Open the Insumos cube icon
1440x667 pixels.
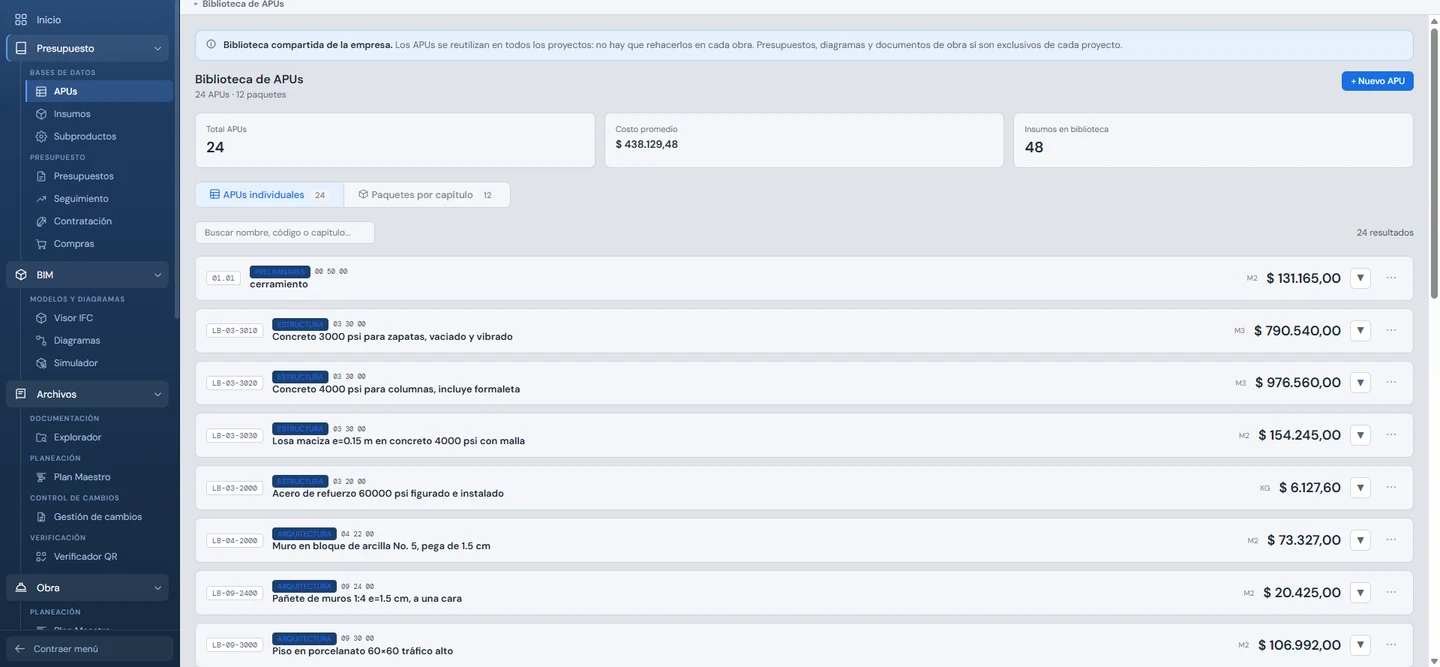[x=41, y=114]
